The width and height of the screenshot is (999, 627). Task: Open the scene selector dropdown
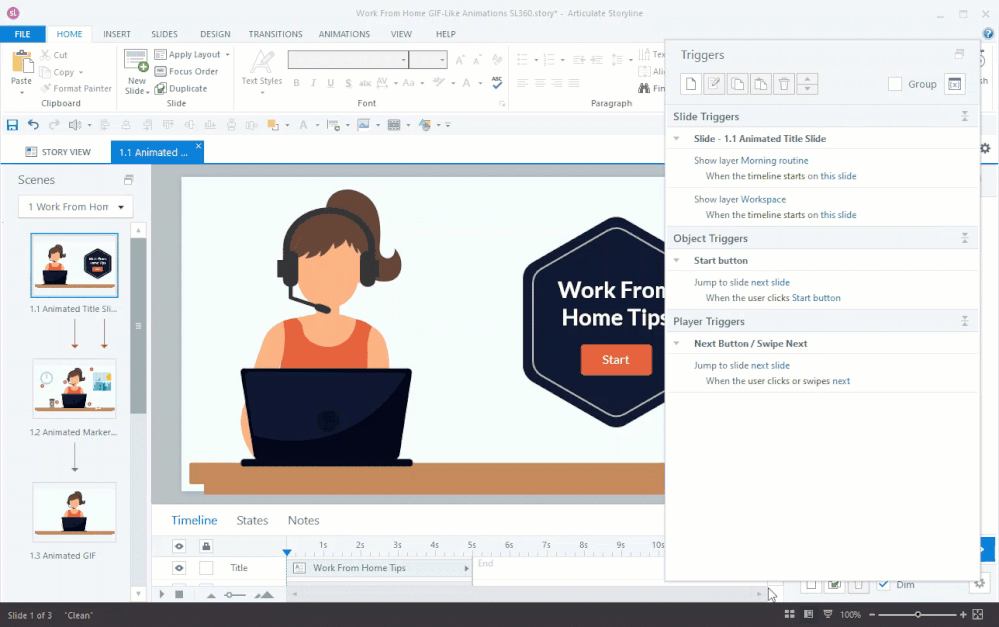tap(75, 207)
